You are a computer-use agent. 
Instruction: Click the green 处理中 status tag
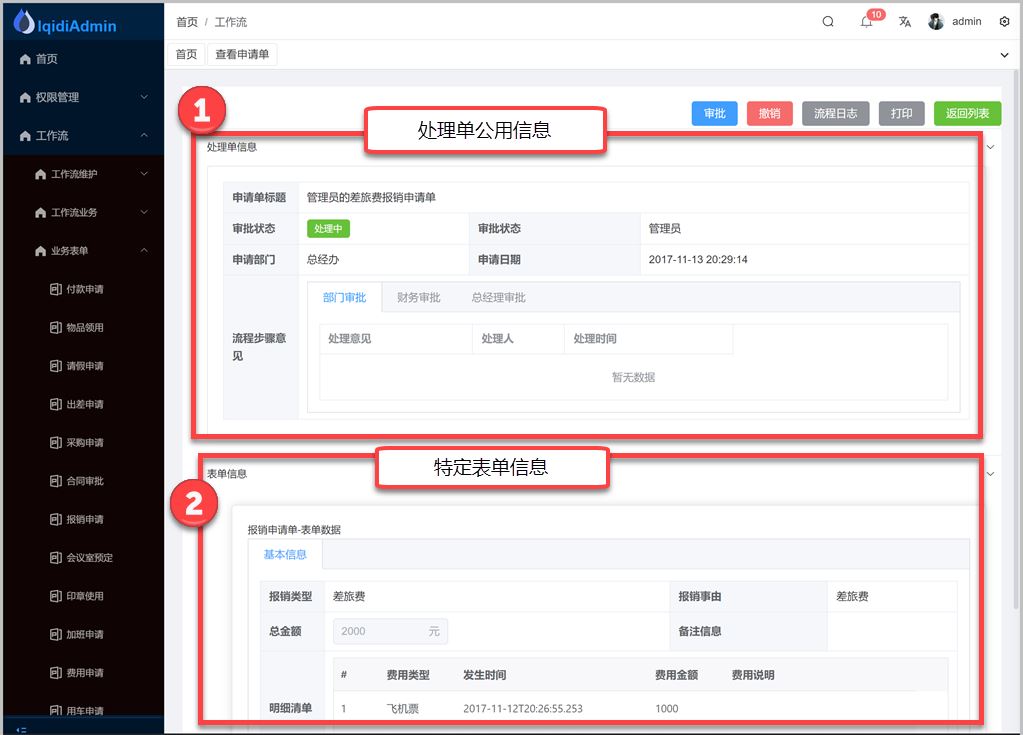[328, 228]
